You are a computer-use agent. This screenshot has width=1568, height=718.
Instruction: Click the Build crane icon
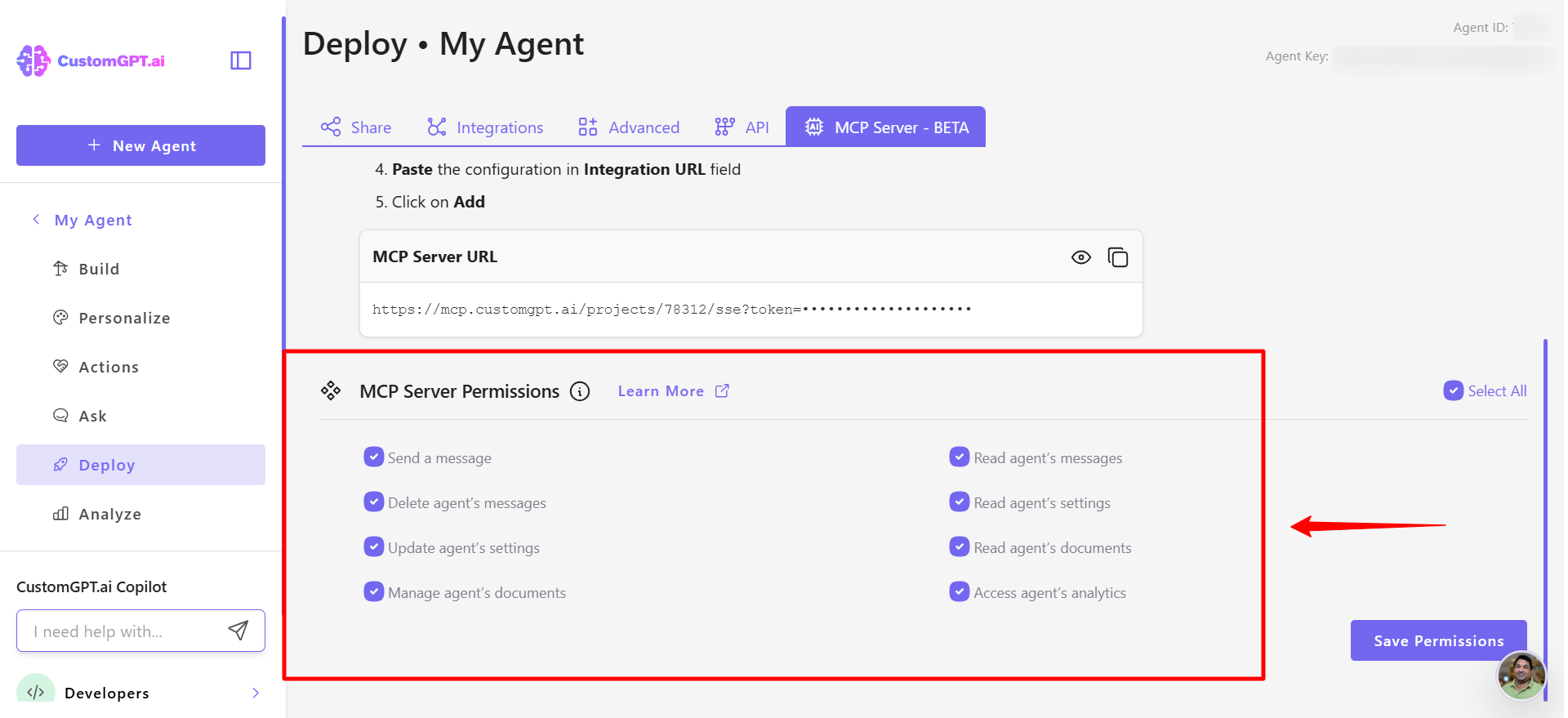click(x=60, y=269)
